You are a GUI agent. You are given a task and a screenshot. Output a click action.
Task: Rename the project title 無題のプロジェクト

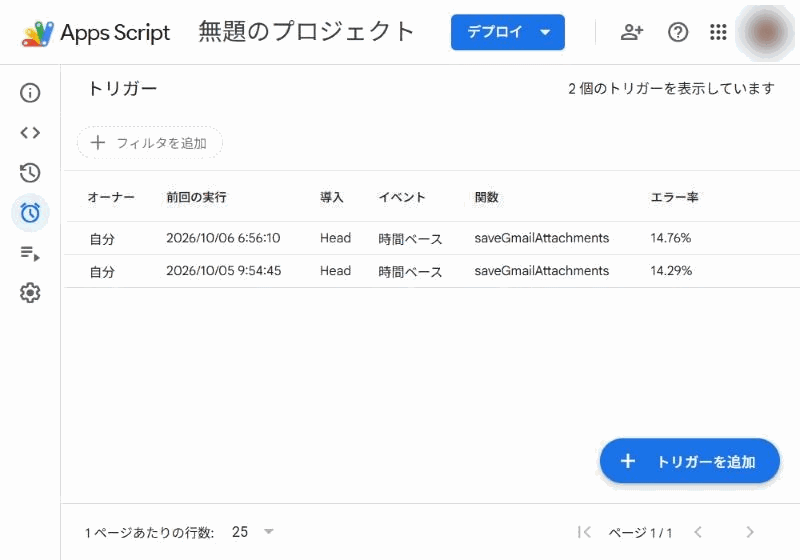[306, 32]
